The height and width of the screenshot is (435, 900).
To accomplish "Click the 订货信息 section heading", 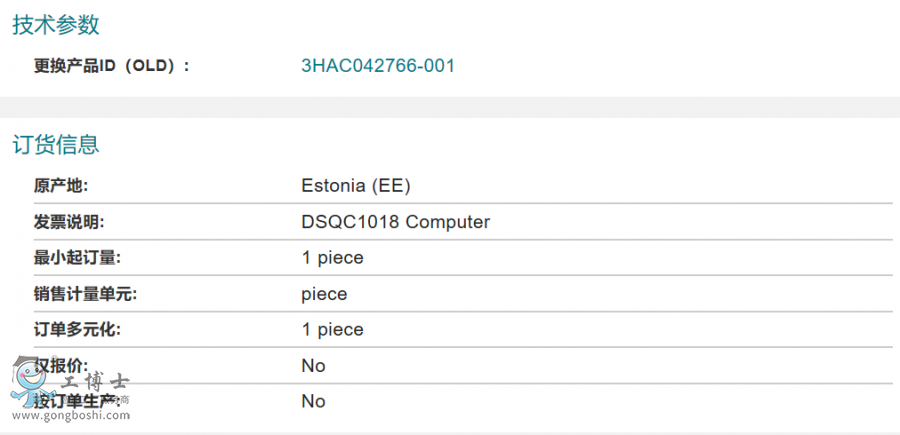I will click(56, 145).
